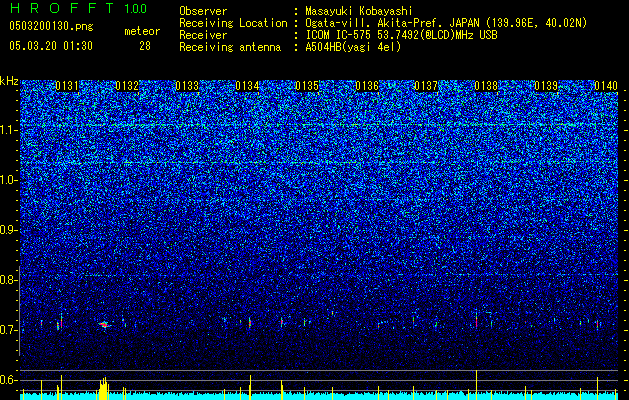The image size is (629, 400).
Task: Click the 0.7 frequency axis label
Action: [x=8, y=330]
